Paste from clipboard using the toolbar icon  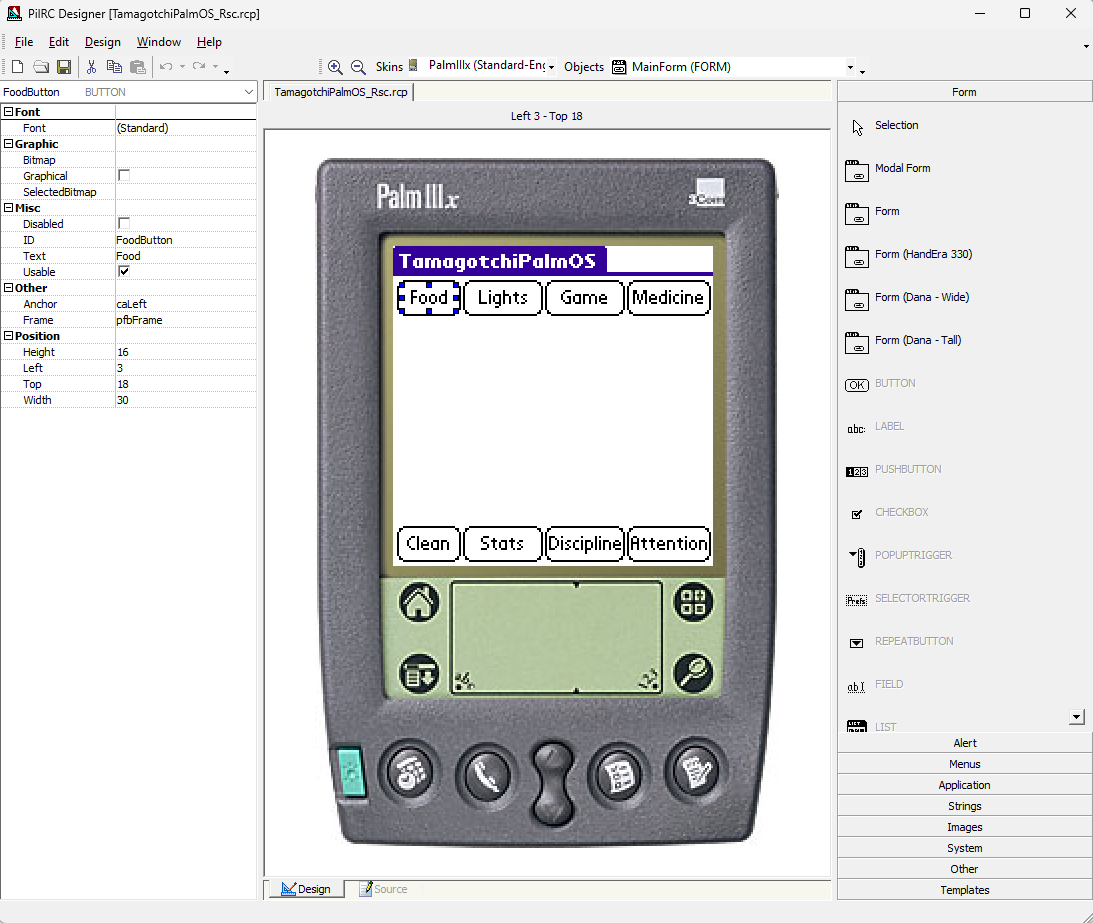pos(138,67)
